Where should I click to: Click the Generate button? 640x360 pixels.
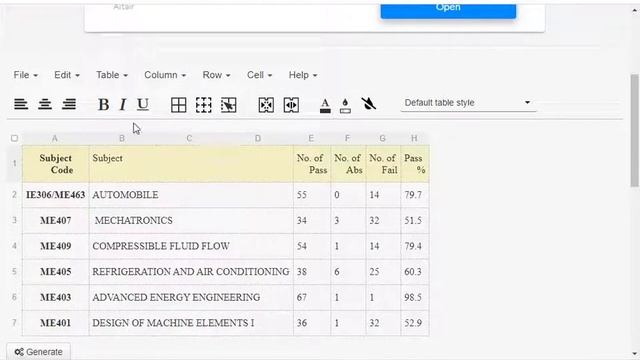38,352
